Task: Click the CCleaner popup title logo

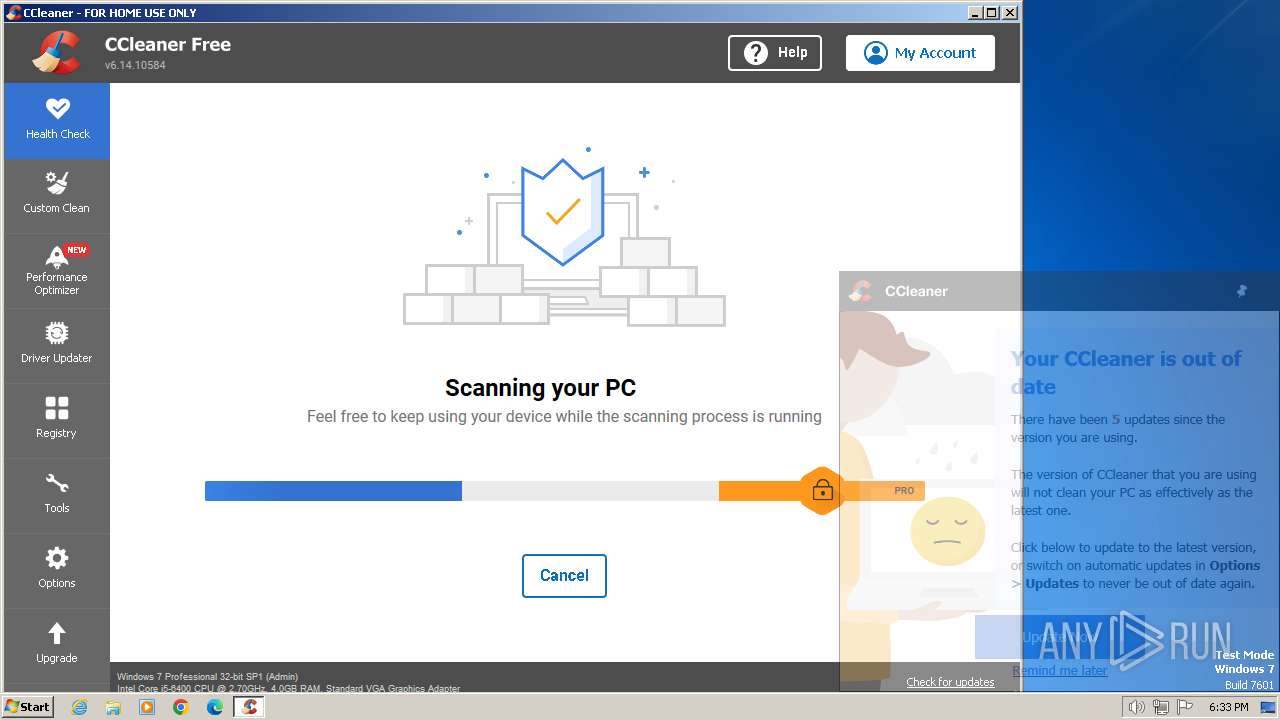Action: tap(860, 291)
